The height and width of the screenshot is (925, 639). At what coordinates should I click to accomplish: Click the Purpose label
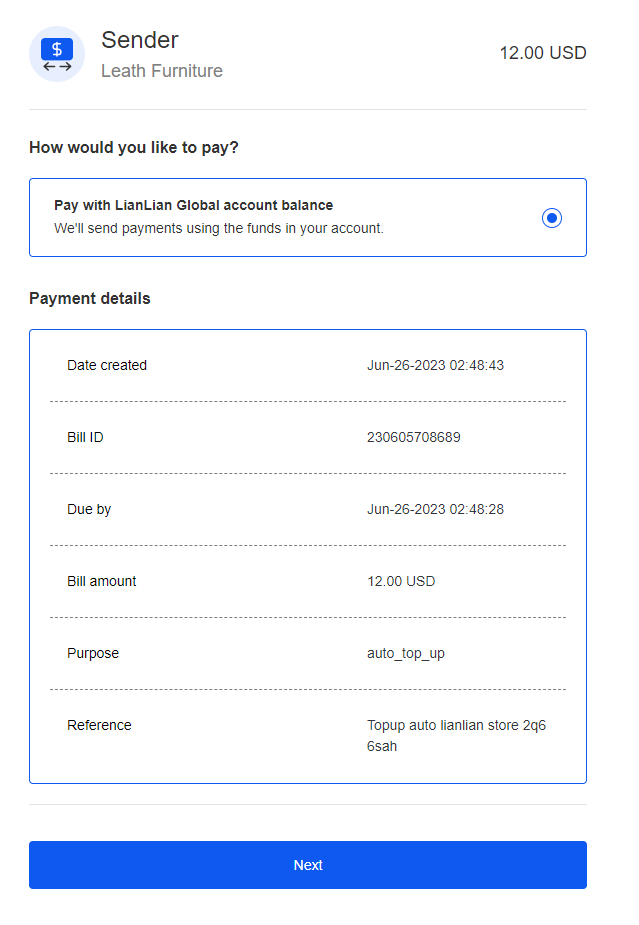pyautogui.click(x=93, y=654)
